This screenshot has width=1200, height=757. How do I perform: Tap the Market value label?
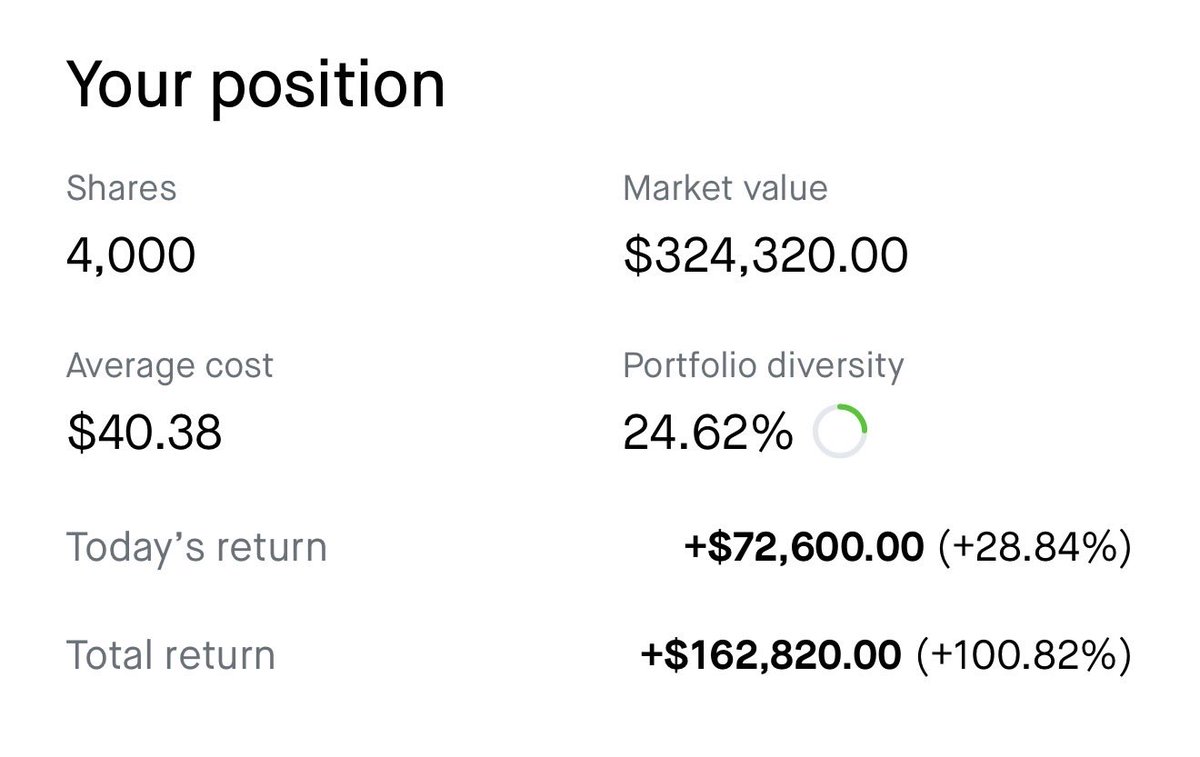[x=725, y=188]
